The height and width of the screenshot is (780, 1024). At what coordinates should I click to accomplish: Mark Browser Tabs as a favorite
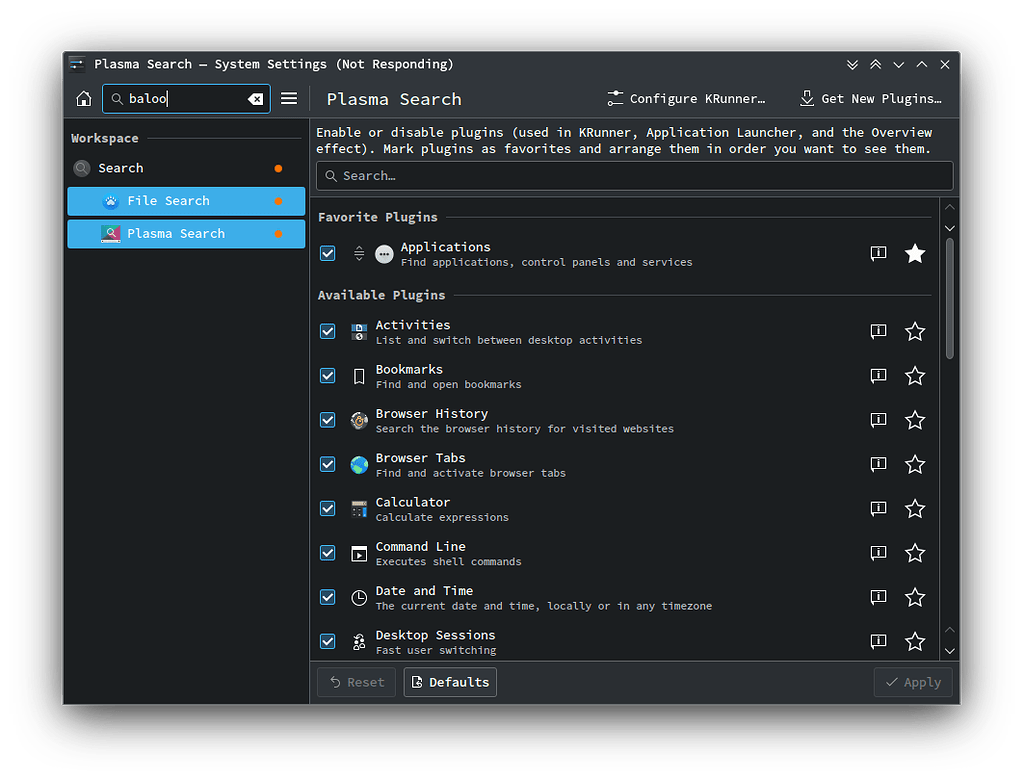915,464
